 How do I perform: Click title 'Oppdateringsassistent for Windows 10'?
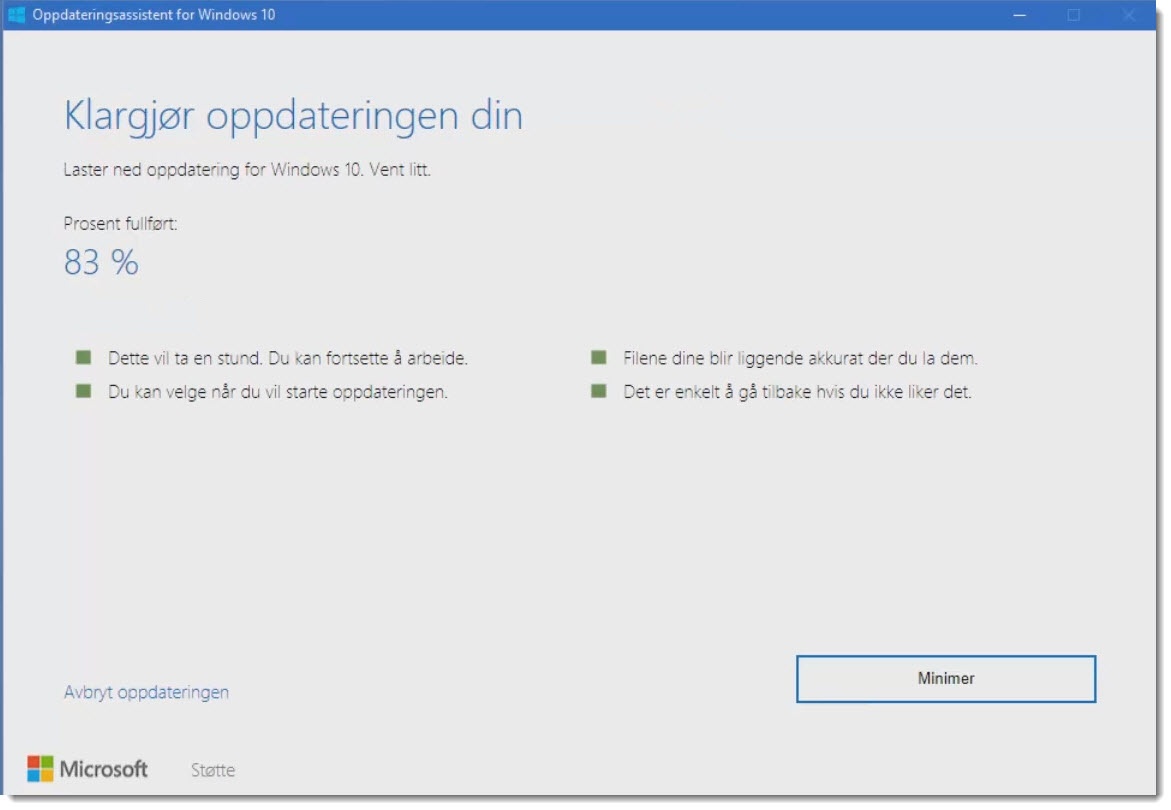(x=154, y=15)
